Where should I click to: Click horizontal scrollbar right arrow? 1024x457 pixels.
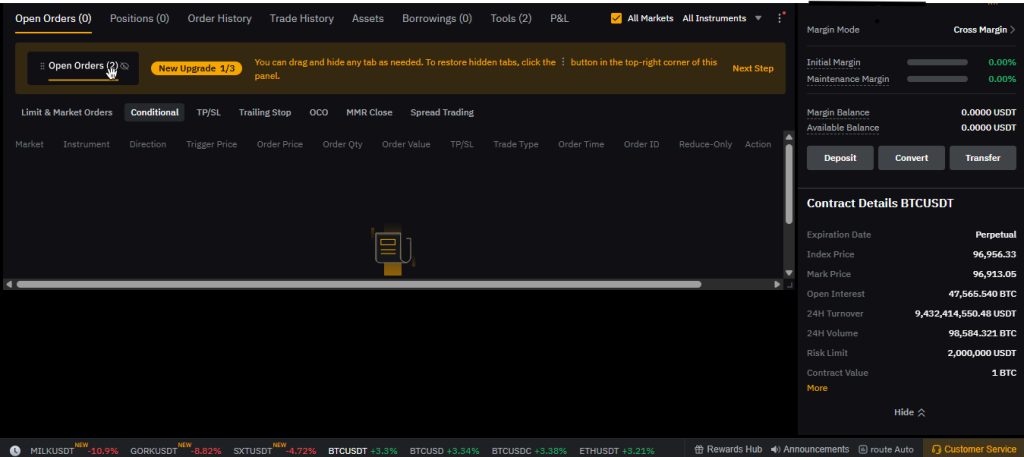(x=777, y=285)
